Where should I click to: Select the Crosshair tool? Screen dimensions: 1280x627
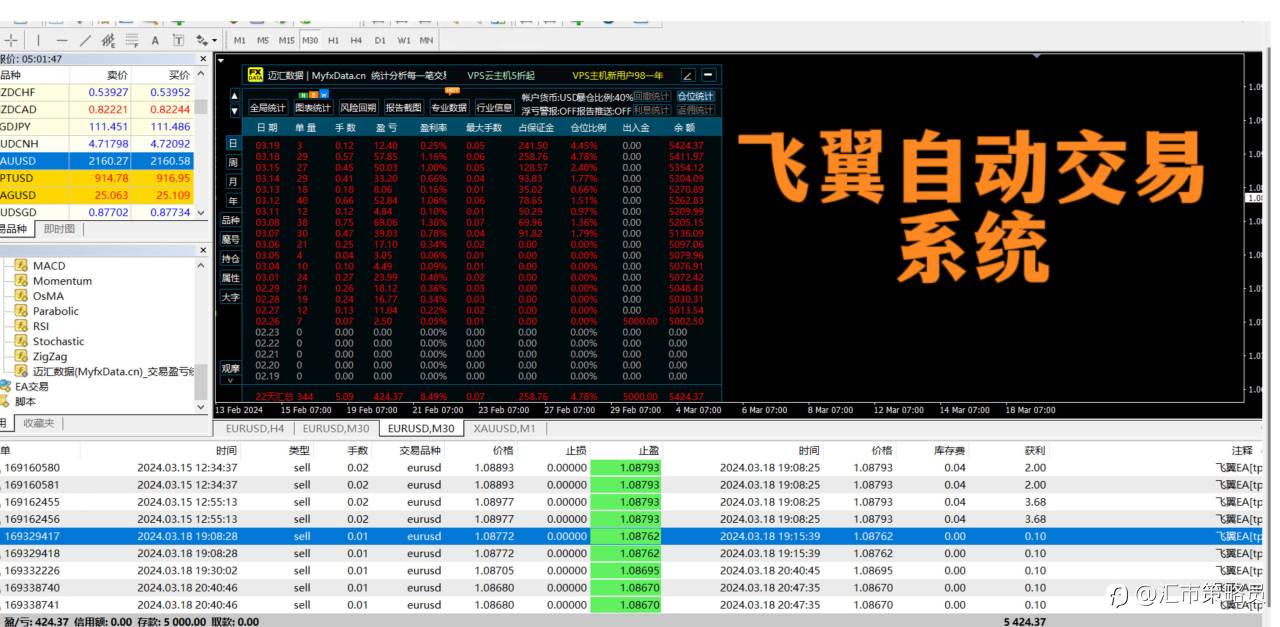coord(12,40)
